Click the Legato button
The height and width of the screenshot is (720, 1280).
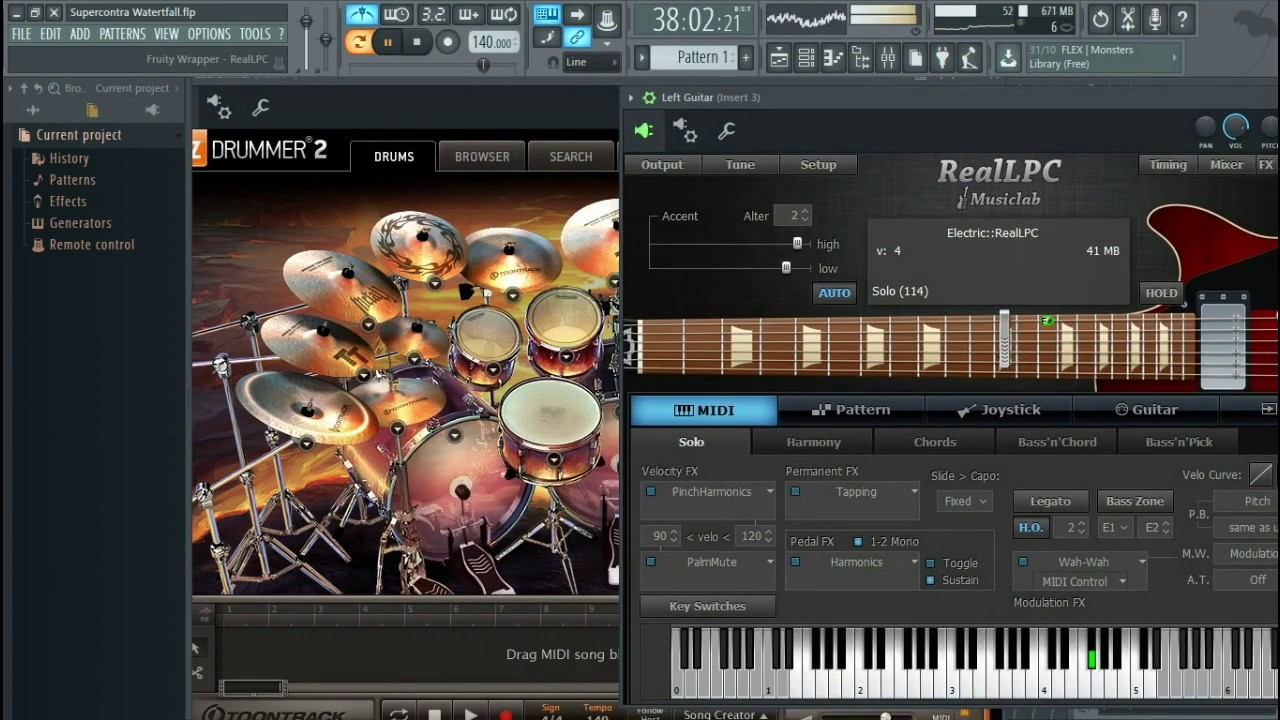(1050, 501)
